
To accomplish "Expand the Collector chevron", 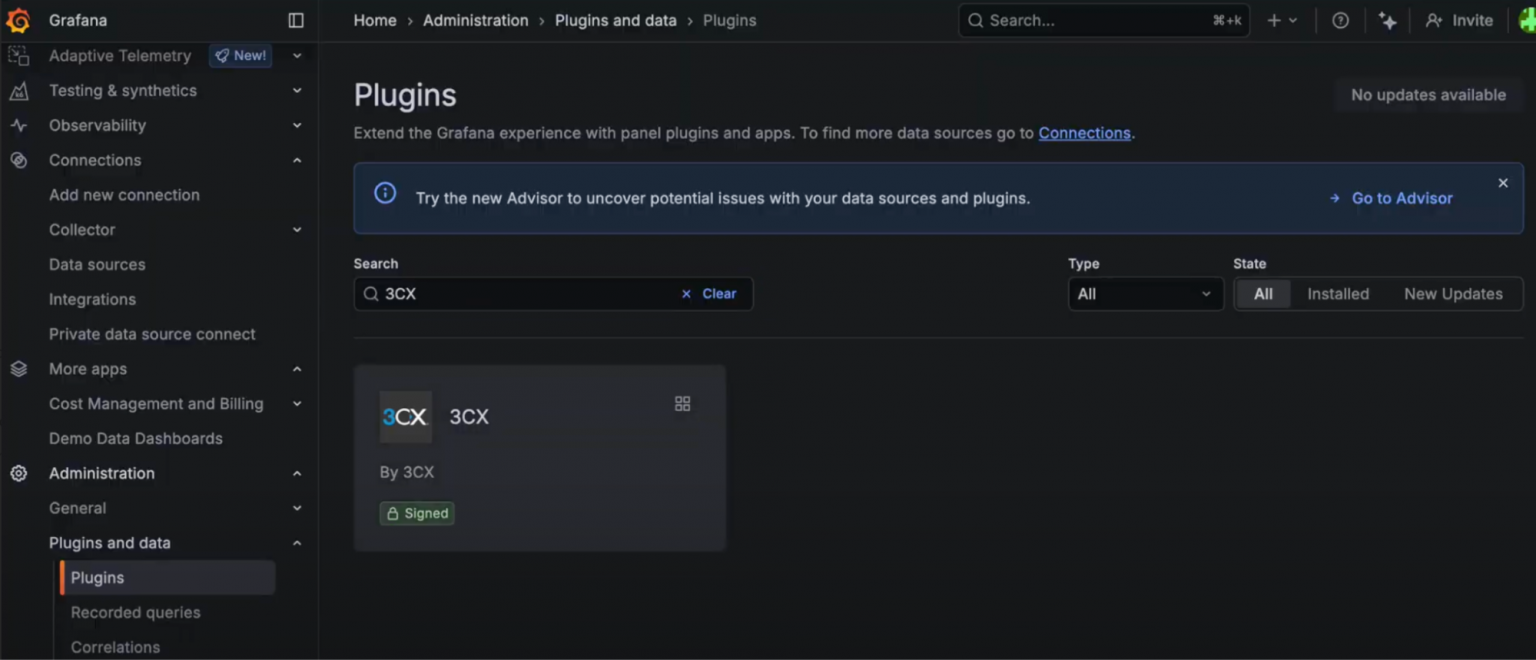I will click(x=297, y=230).
